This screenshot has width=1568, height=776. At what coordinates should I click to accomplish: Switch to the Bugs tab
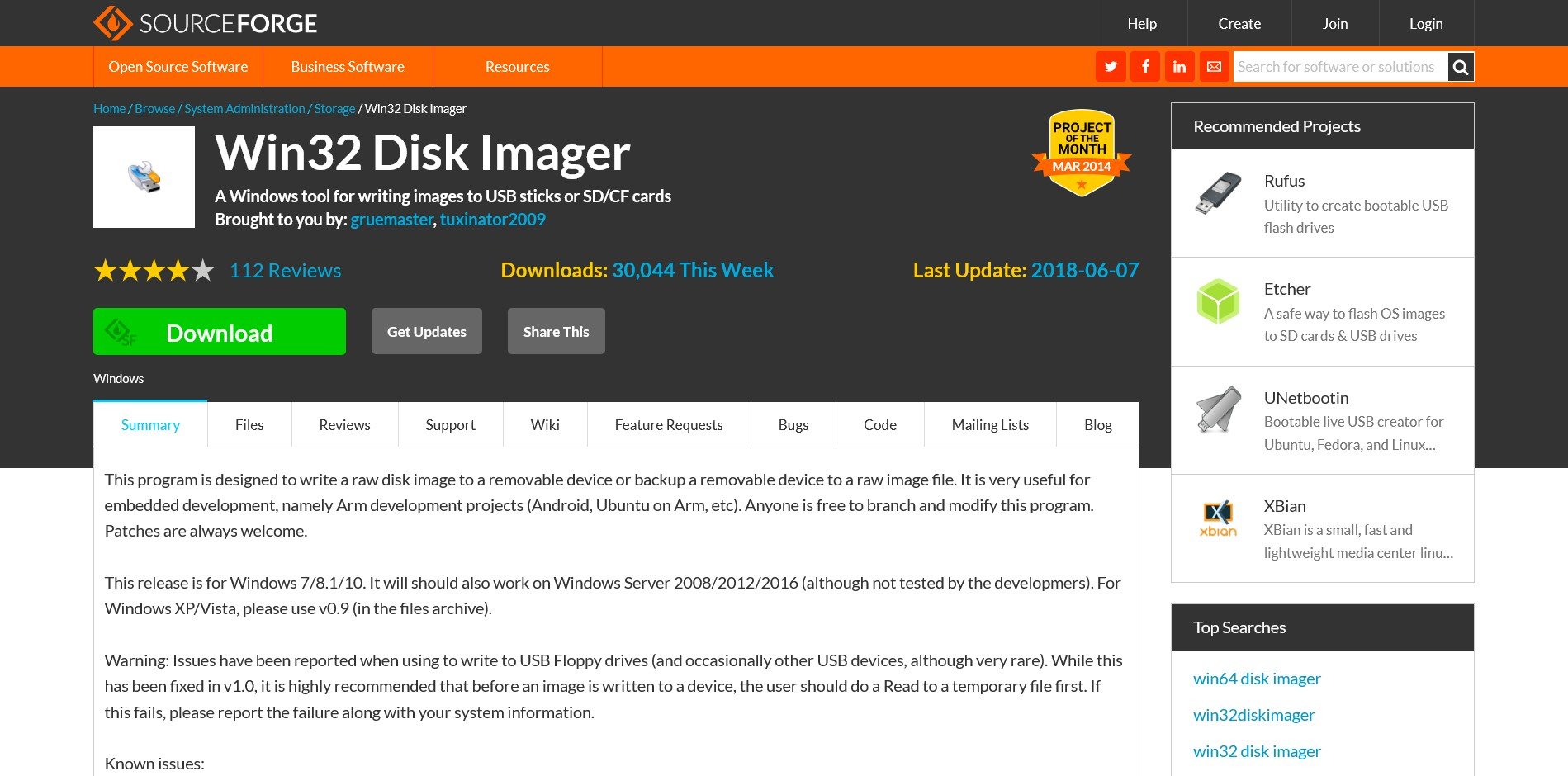point(793,424)
